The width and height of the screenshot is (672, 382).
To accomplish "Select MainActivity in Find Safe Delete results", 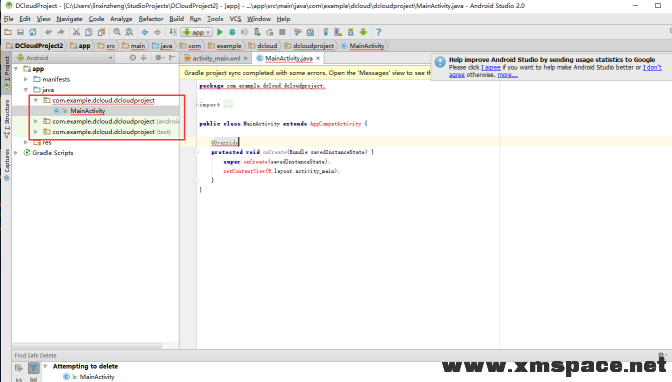I will point(97,377).
